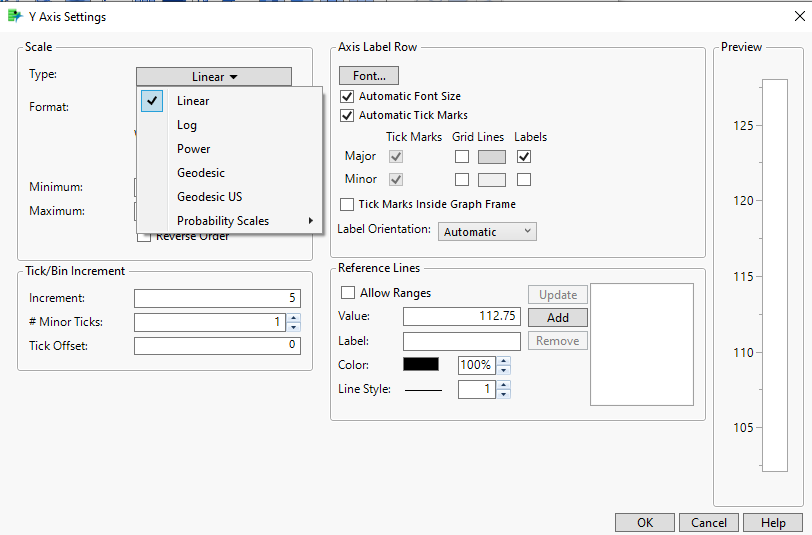
Task: Open the Font... dialog button
Action: point(369,76)
